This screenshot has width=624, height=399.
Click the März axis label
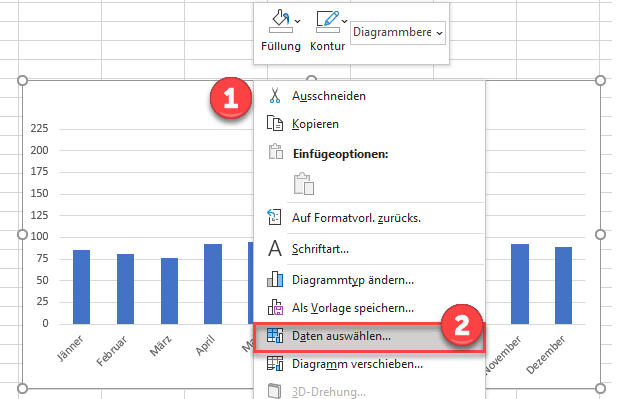[x=160, y=345]
